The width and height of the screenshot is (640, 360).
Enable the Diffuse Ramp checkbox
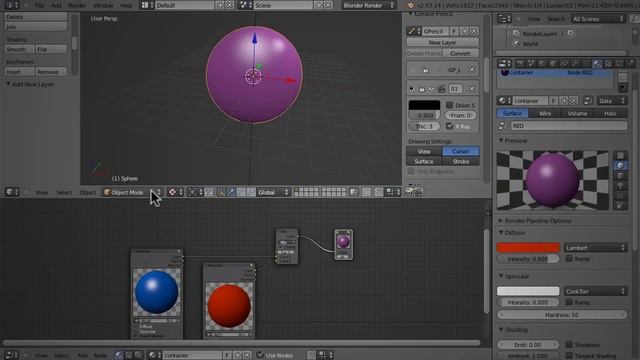(569, 259)
